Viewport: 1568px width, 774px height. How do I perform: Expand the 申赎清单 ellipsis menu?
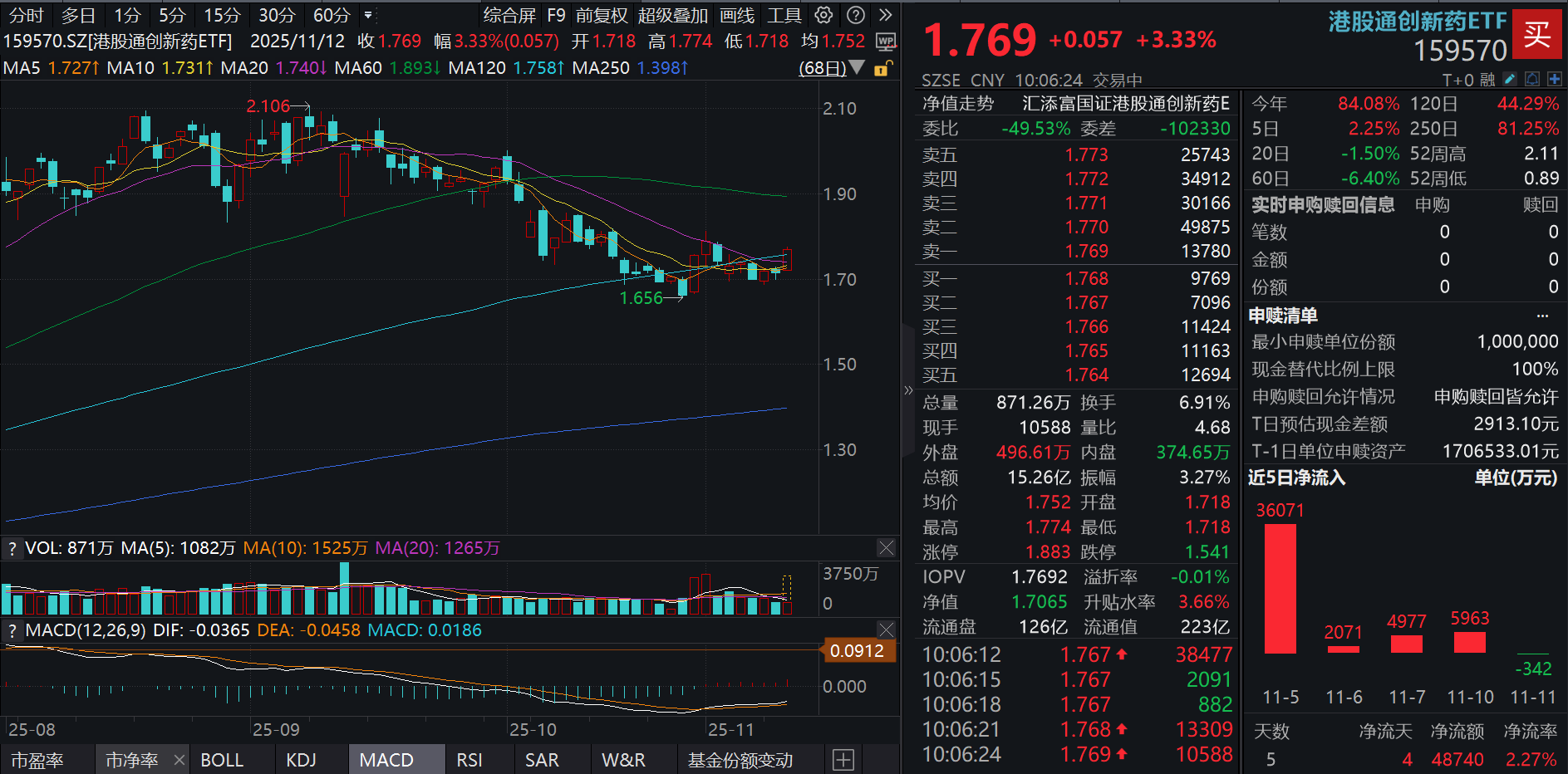click(1544, 315)
